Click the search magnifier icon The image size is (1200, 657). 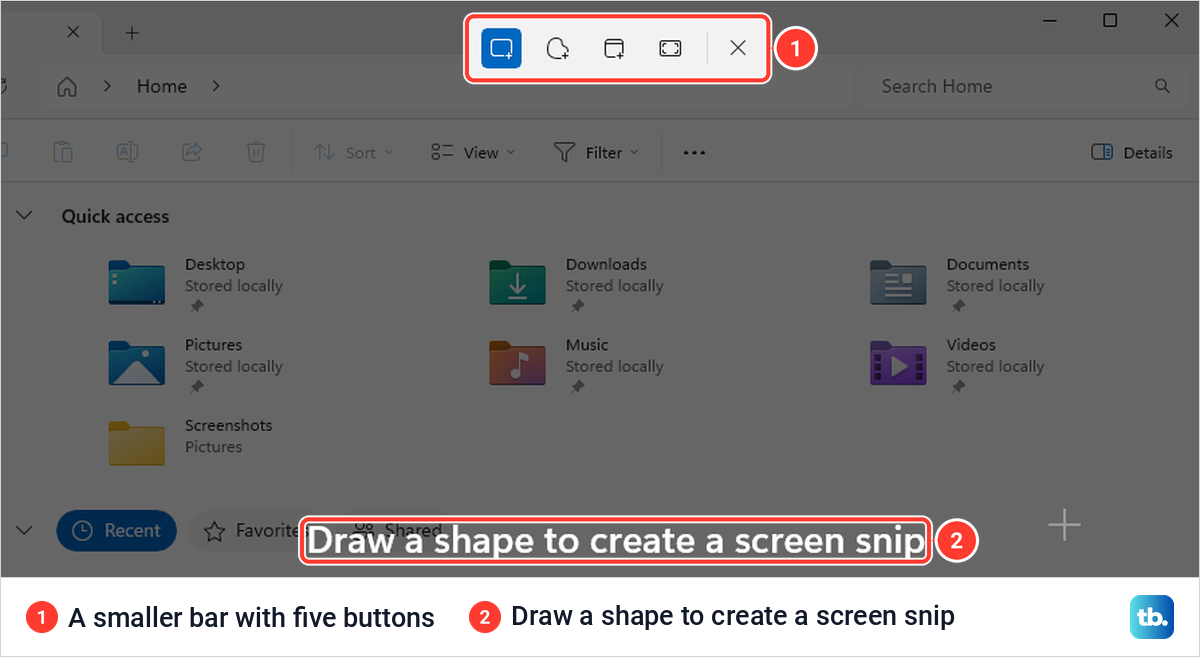point(1162,86)
